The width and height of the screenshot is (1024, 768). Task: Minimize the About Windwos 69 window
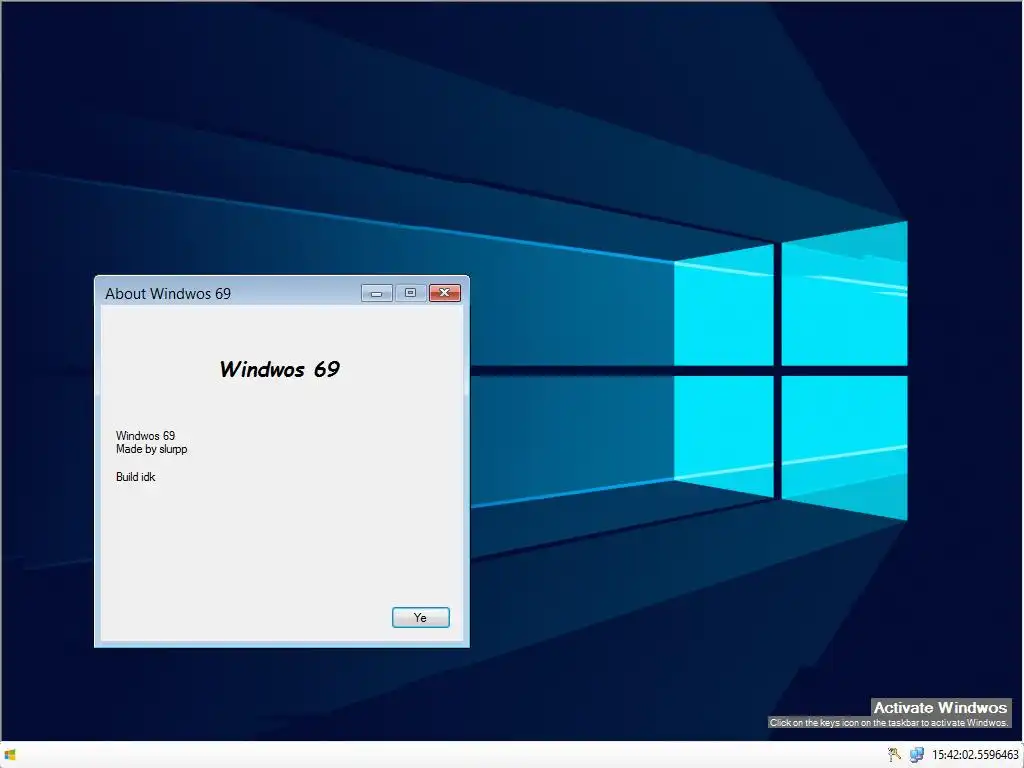click(377, 293)
